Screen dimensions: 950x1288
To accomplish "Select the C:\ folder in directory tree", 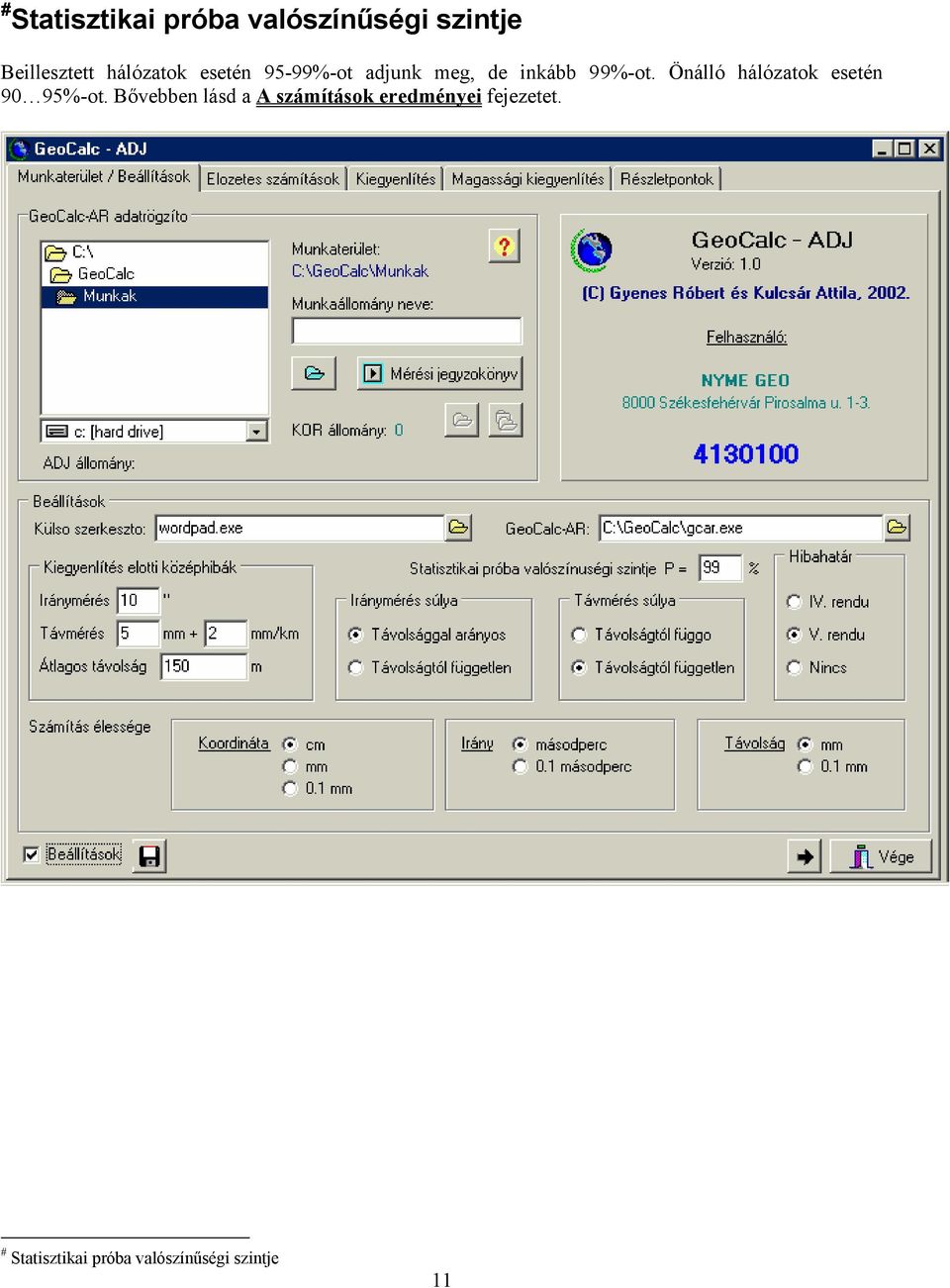I will click(69, 252).
